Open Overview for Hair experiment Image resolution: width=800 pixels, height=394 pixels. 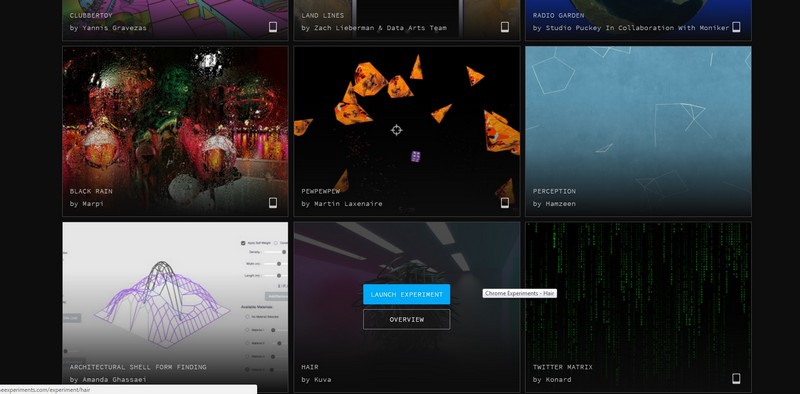(x=407, y=319)
